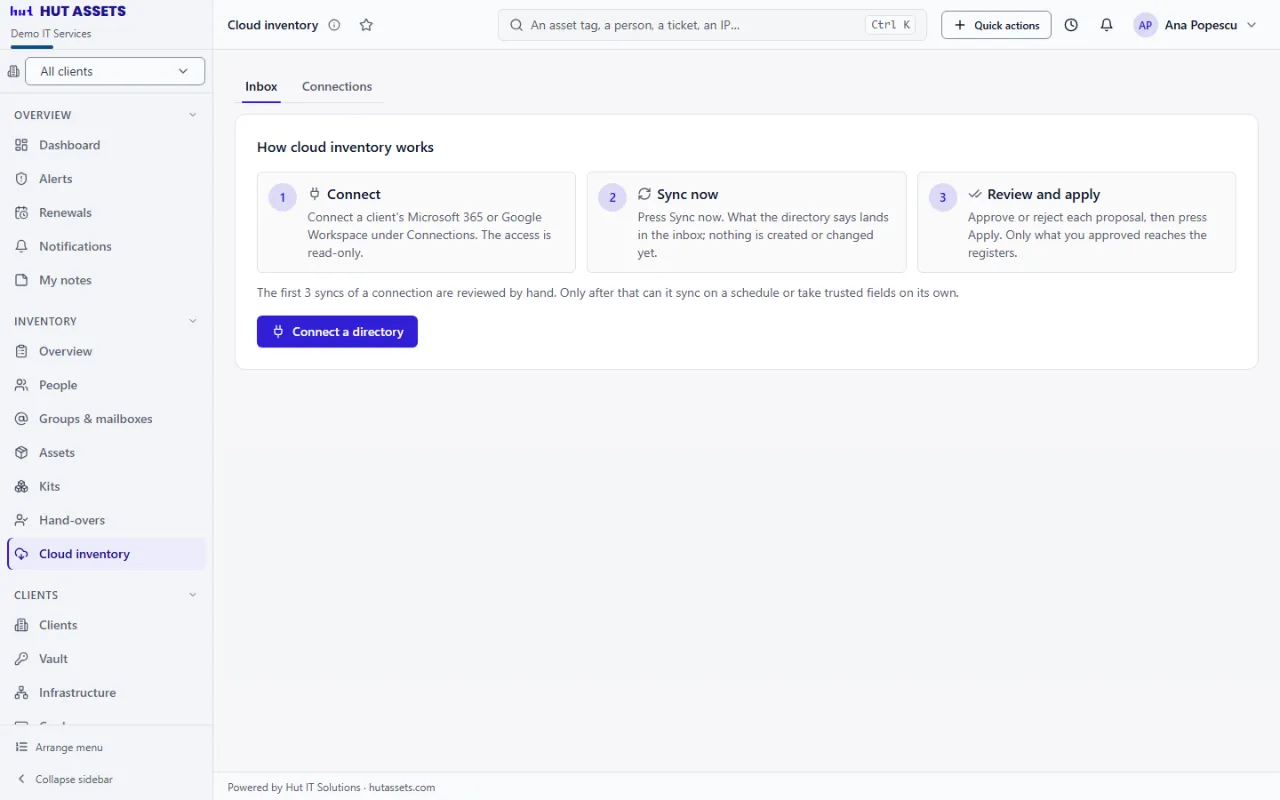Open the notifications bell in the top bar
Image resolution: width=1280 pixels, height=800 pixels.
point(1106,25)
